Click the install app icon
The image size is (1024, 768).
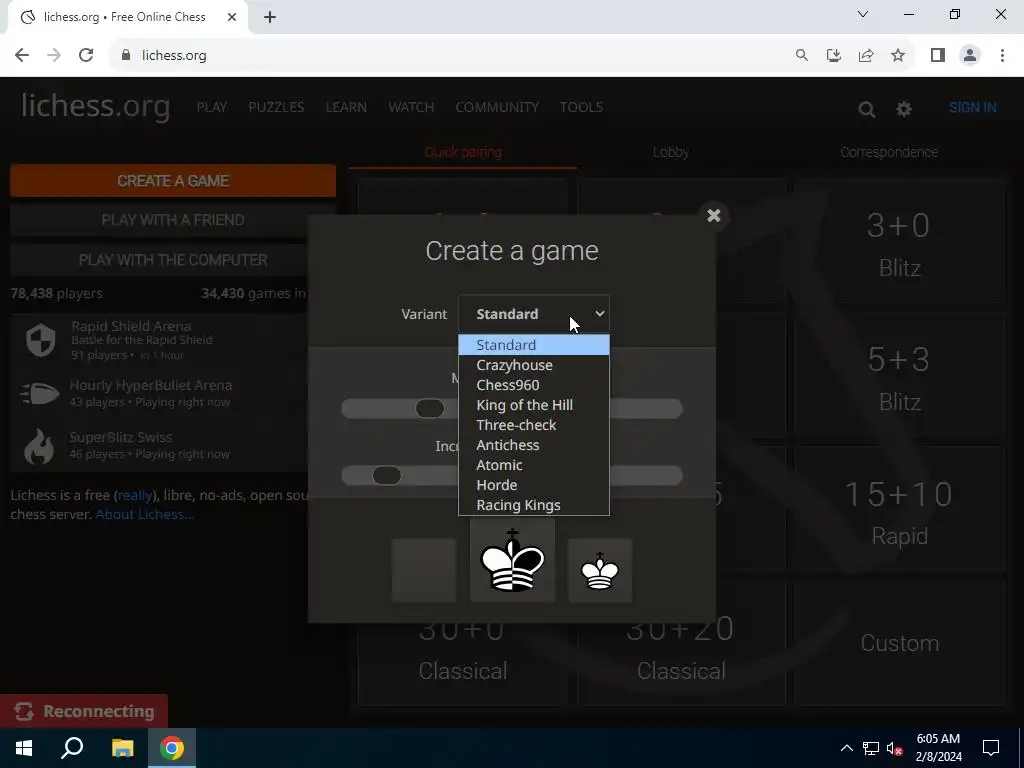click(833, 56)
